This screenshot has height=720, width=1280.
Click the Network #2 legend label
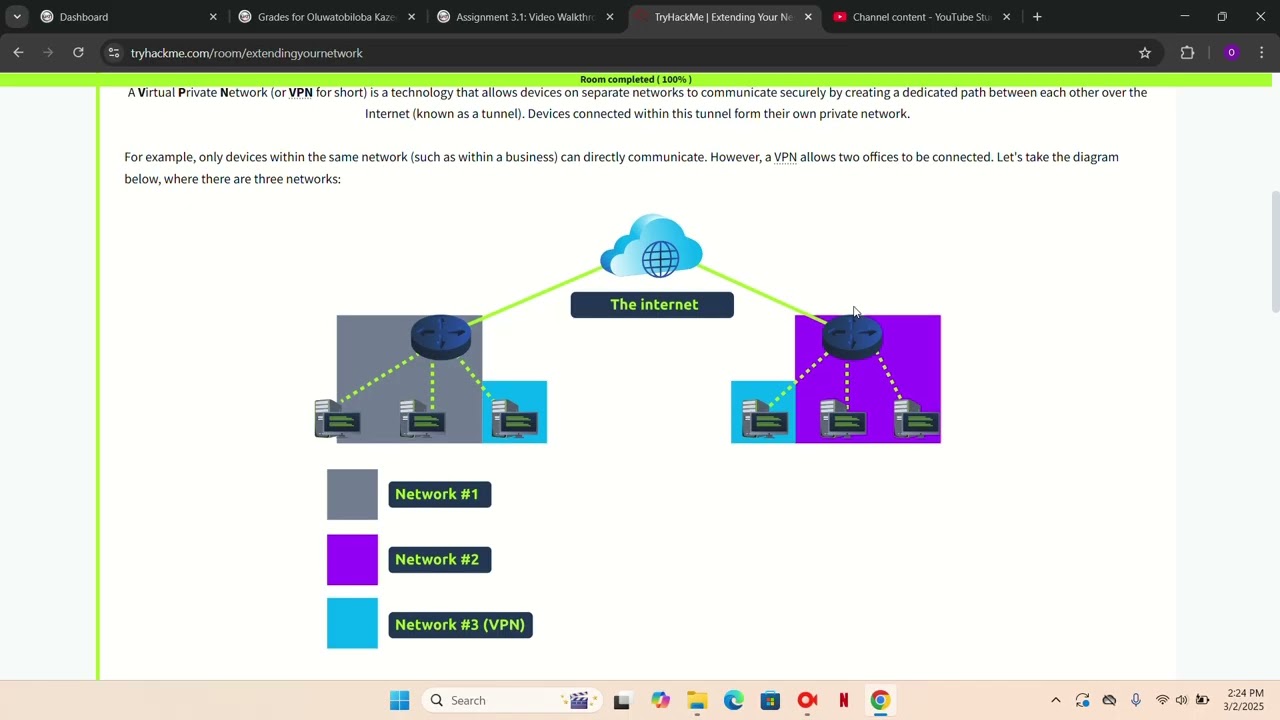440,559
